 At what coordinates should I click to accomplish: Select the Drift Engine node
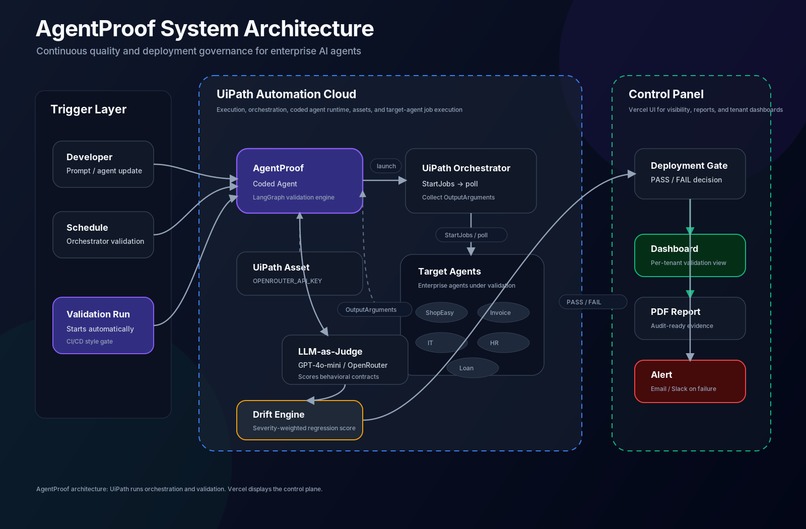(300, 421)
